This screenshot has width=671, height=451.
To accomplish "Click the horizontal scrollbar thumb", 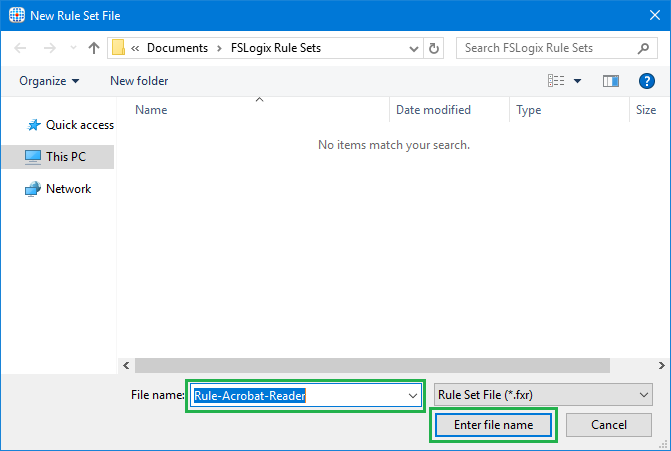I will point(372,365).
